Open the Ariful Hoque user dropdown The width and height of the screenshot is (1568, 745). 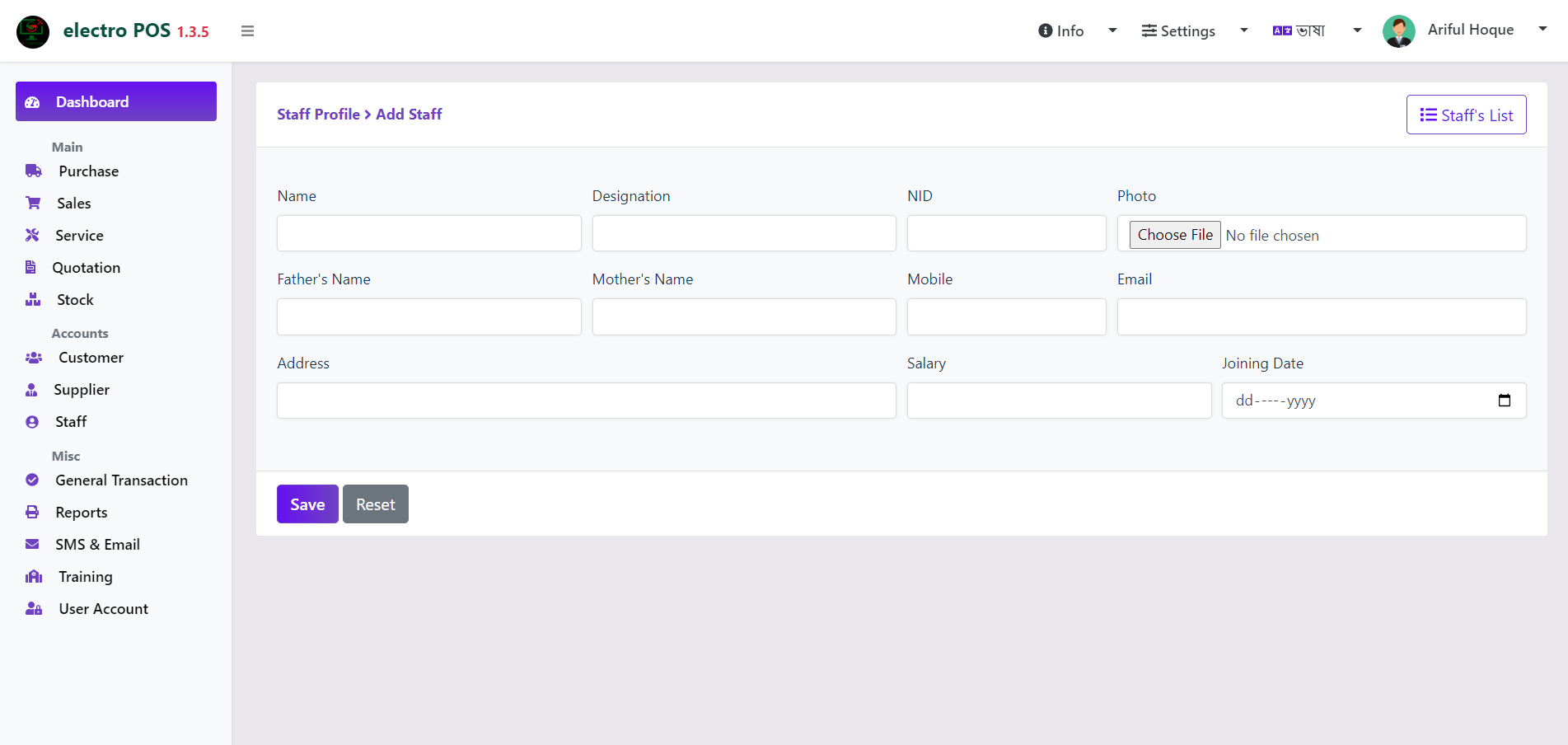pyautogui.click(x=1465, y=30)
